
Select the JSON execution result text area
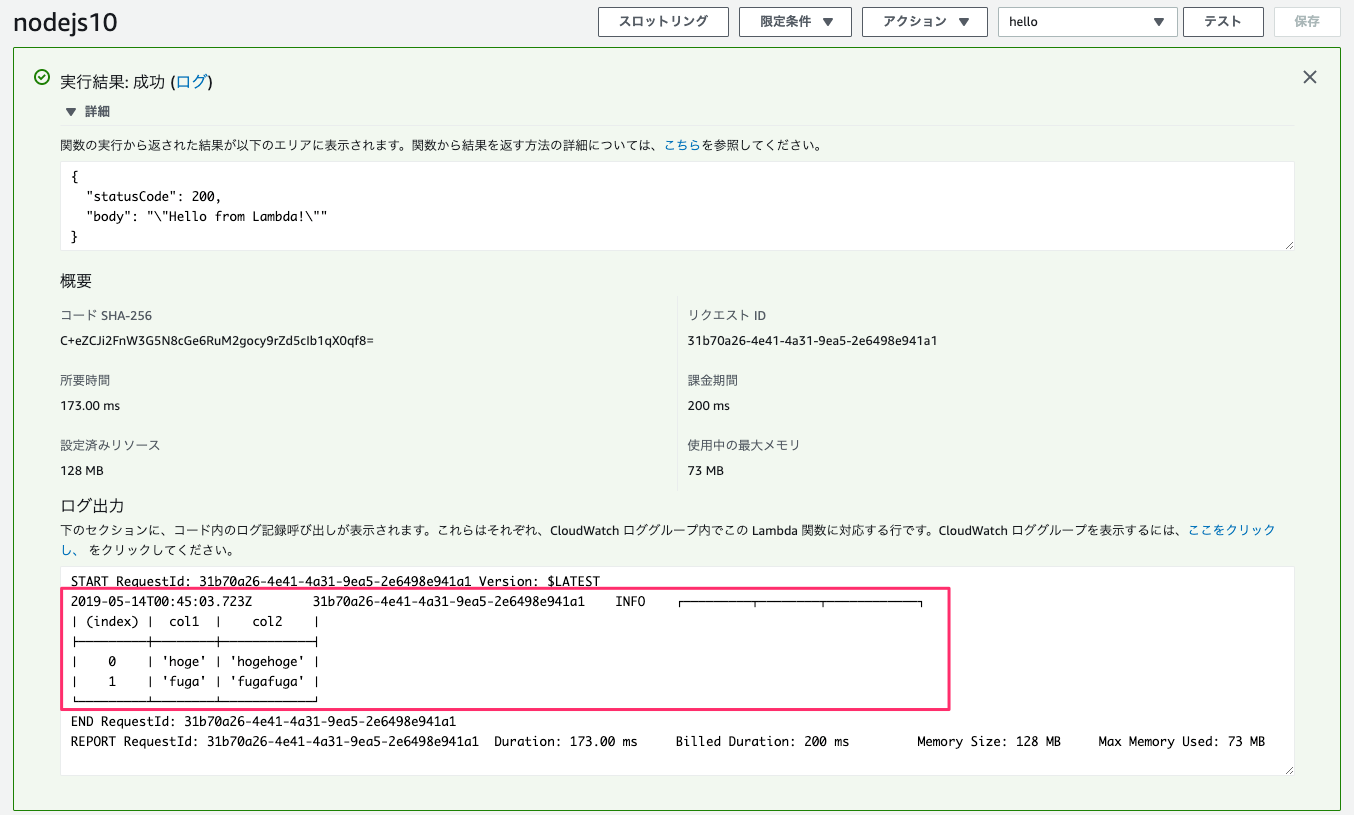pos(676,205)
